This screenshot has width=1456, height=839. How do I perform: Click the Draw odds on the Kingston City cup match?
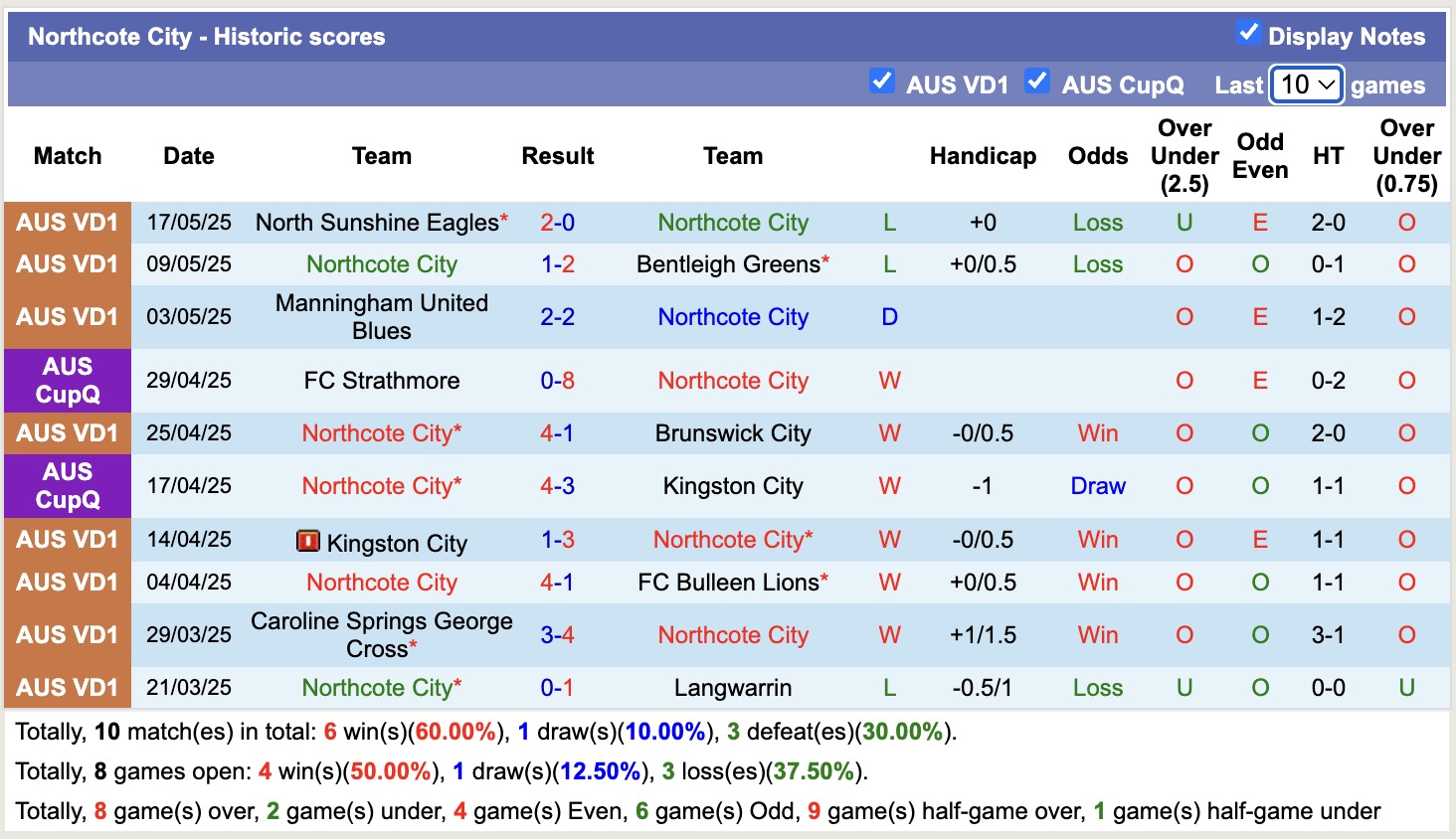(x=1097, y=486)
